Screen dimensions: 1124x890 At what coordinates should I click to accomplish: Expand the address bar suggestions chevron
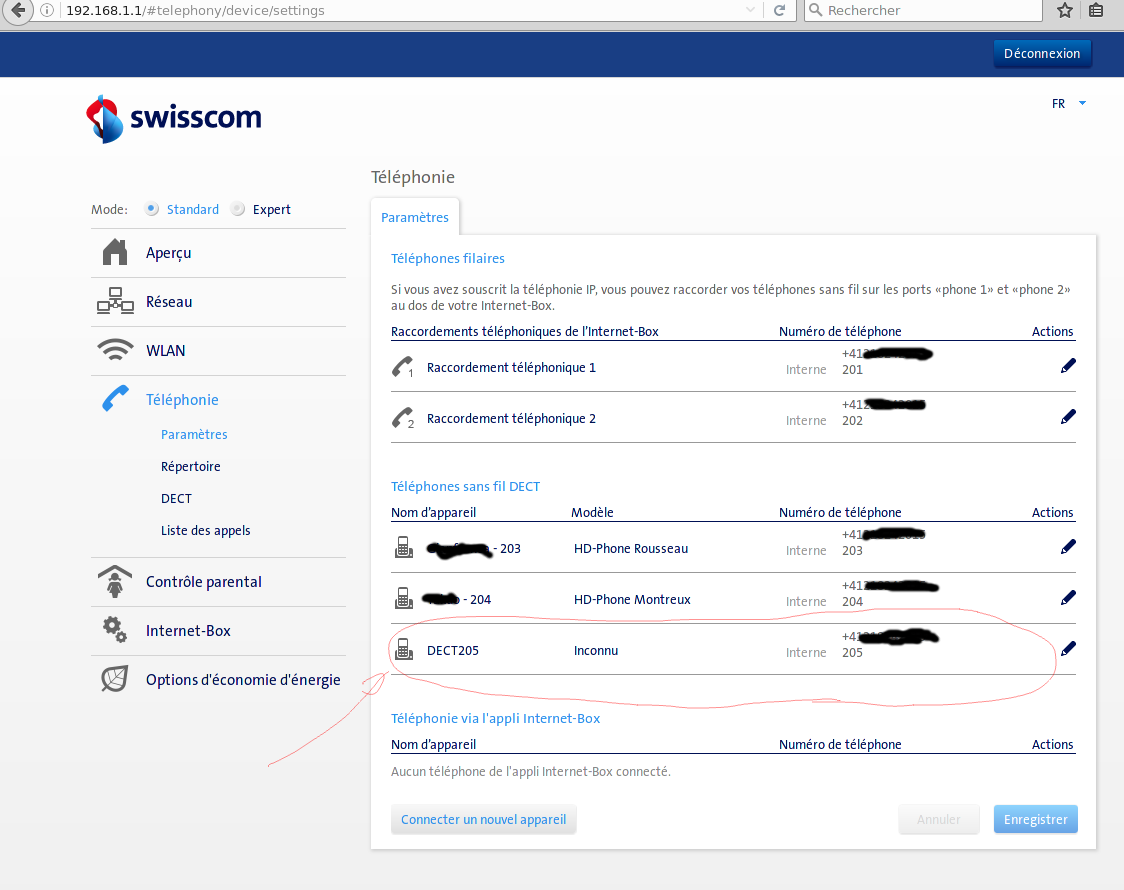[750, 11]
